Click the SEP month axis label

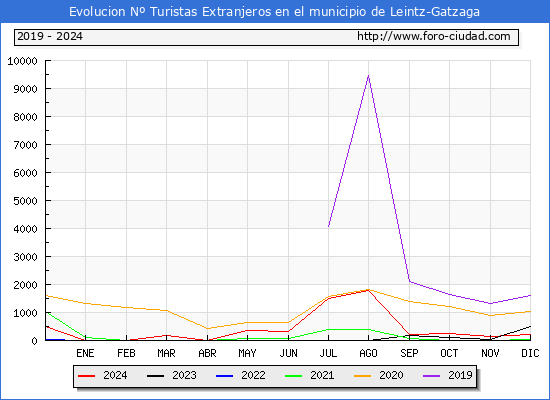tap(409, 353)
